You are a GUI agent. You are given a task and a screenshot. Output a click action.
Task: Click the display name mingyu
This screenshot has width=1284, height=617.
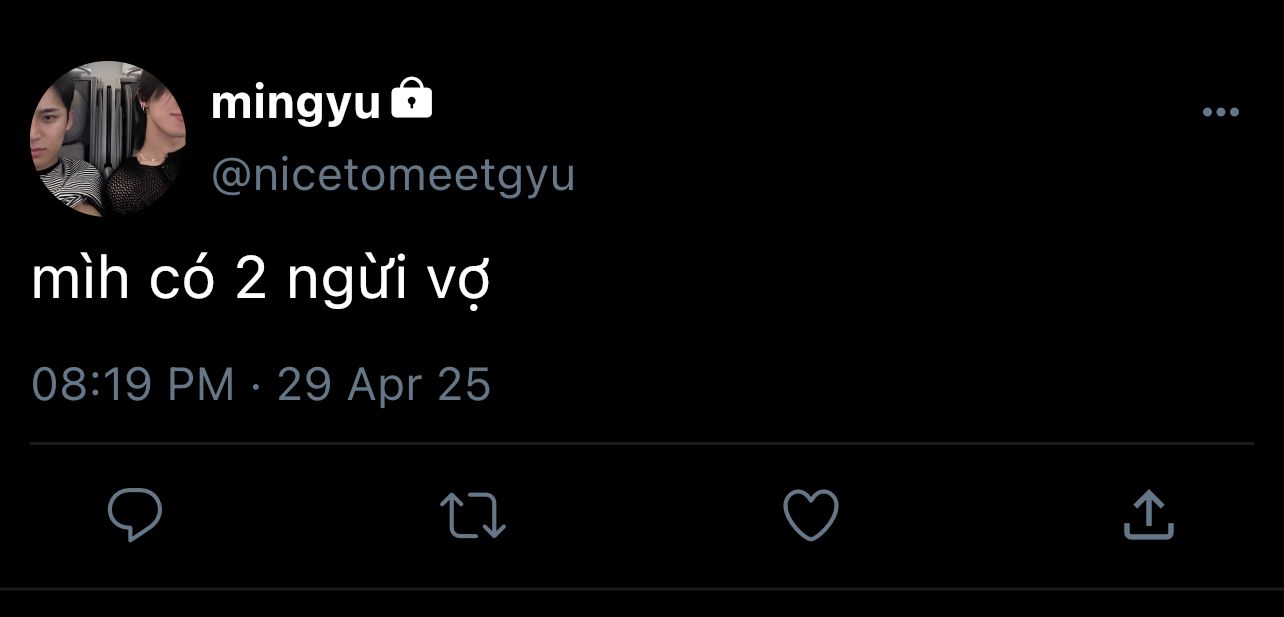coord(295,103)
